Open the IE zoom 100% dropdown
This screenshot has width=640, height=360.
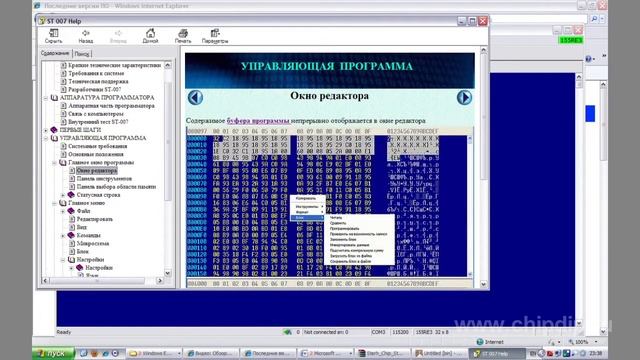pyautogui.click(x=596, y=342)
